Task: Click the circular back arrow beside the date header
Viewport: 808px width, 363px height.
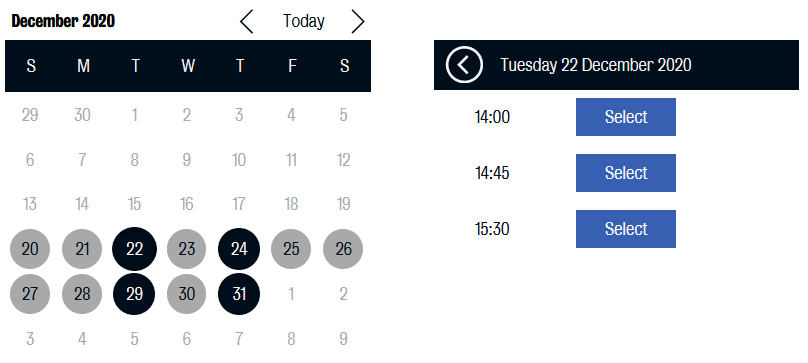Action: (x=464, y=65)
